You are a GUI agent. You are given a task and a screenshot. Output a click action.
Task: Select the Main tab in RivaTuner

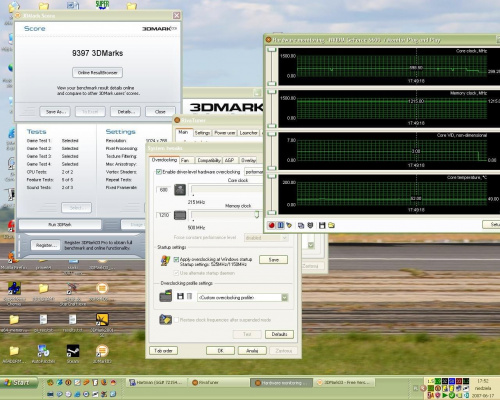tap(183, 132)
